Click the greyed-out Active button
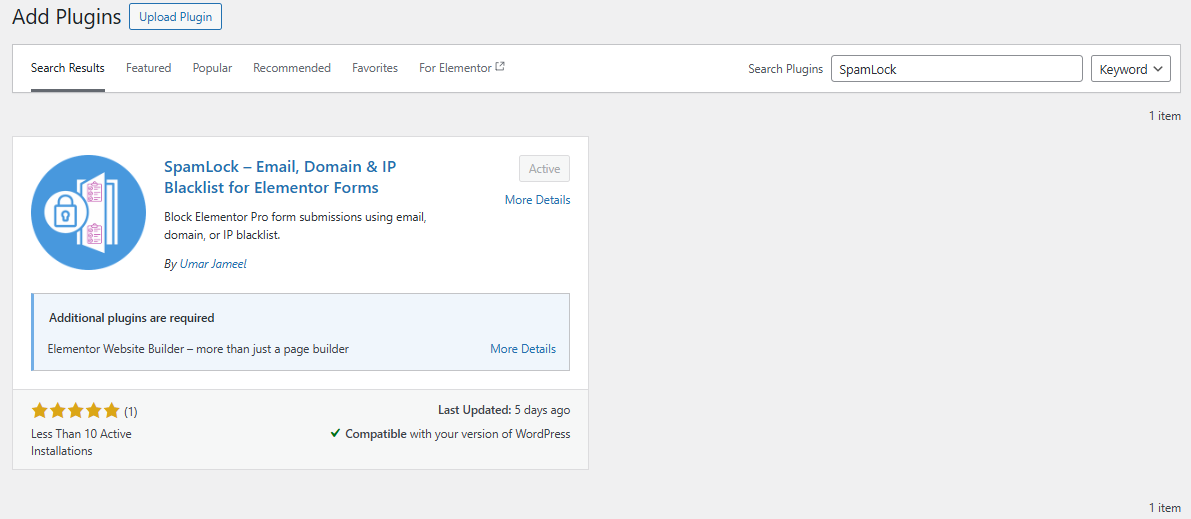1191x519 pixels. click(545, 169)
